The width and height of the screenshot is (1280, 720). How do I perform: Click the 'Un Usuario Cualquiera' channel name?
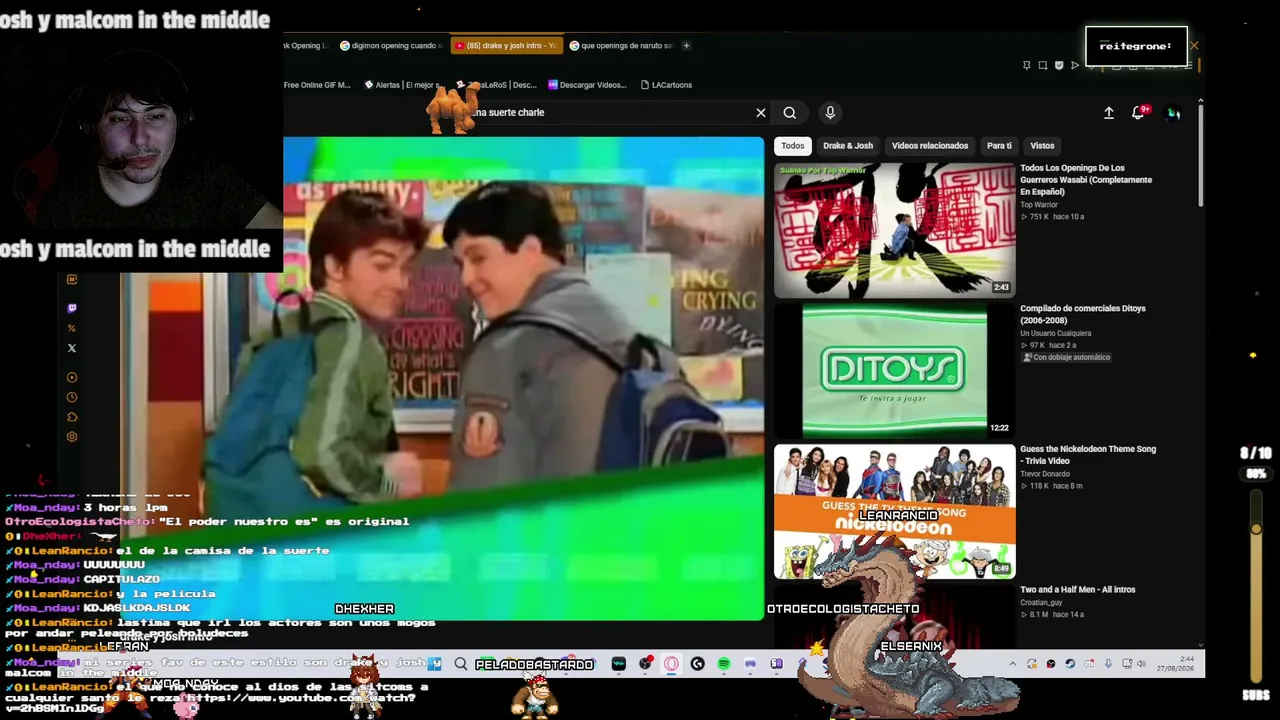1056,333
